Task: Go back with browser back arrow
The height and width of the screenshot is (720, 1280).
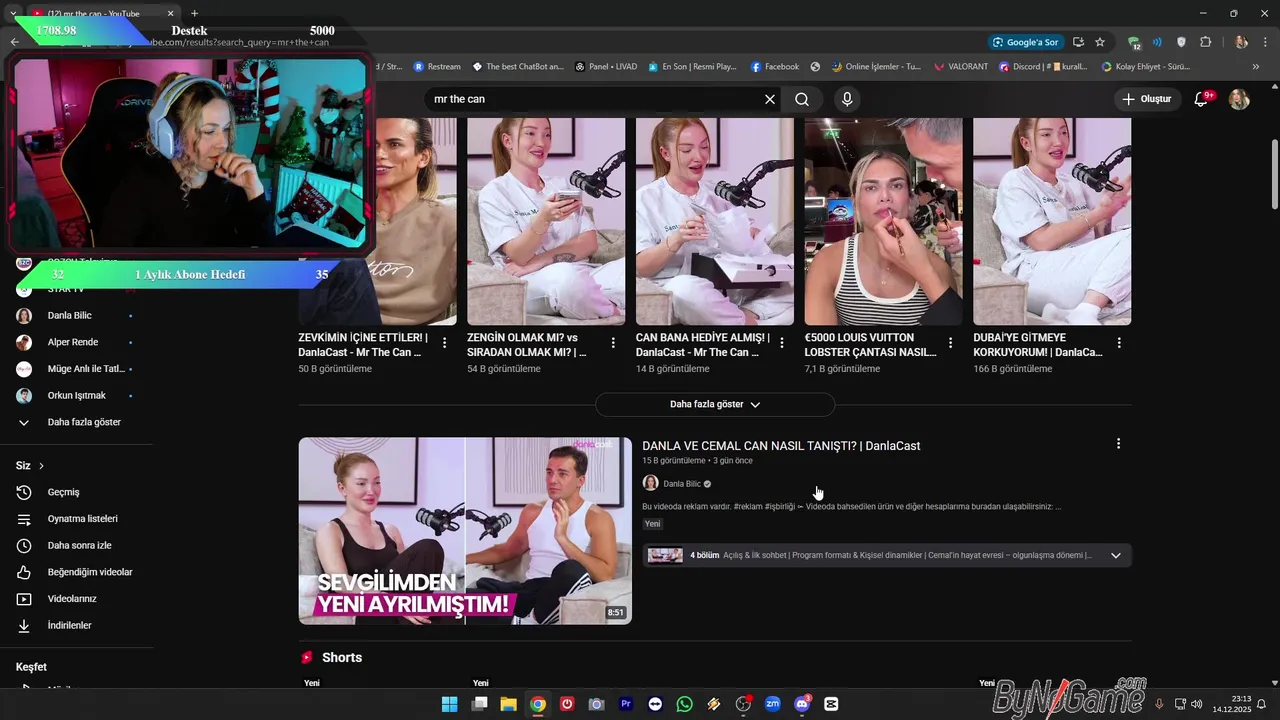Action: [x=14, y=42]
